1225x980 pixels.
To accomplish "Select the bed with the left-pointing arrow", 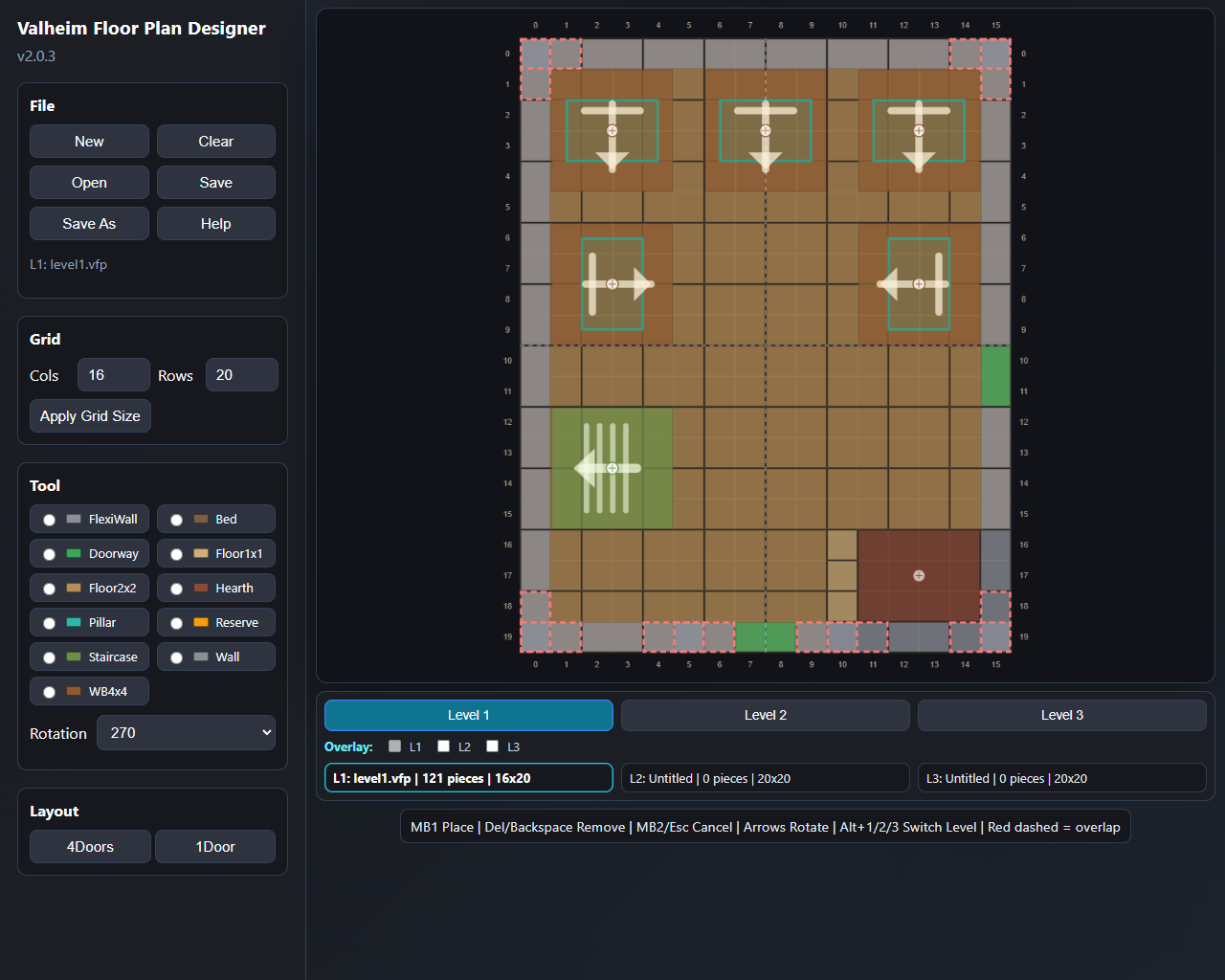I will [919, 283].
